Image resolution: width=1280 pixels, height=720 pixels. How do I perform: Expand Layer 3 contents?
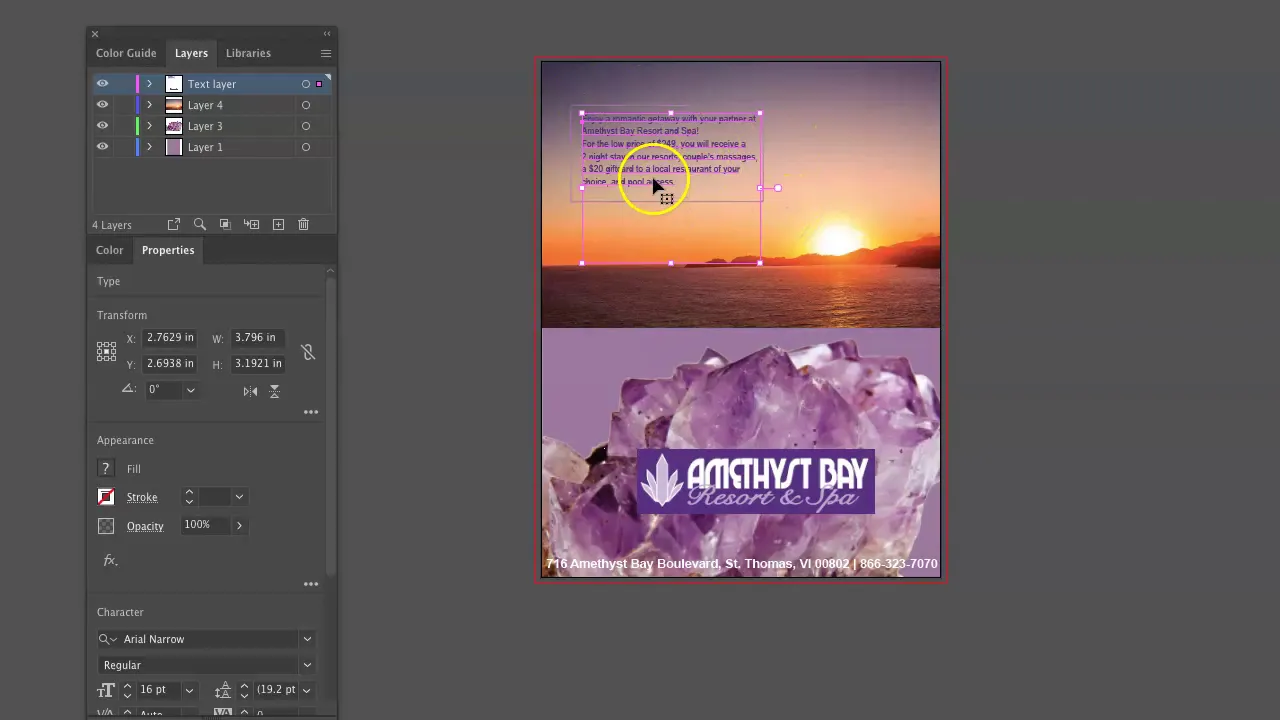149,126
